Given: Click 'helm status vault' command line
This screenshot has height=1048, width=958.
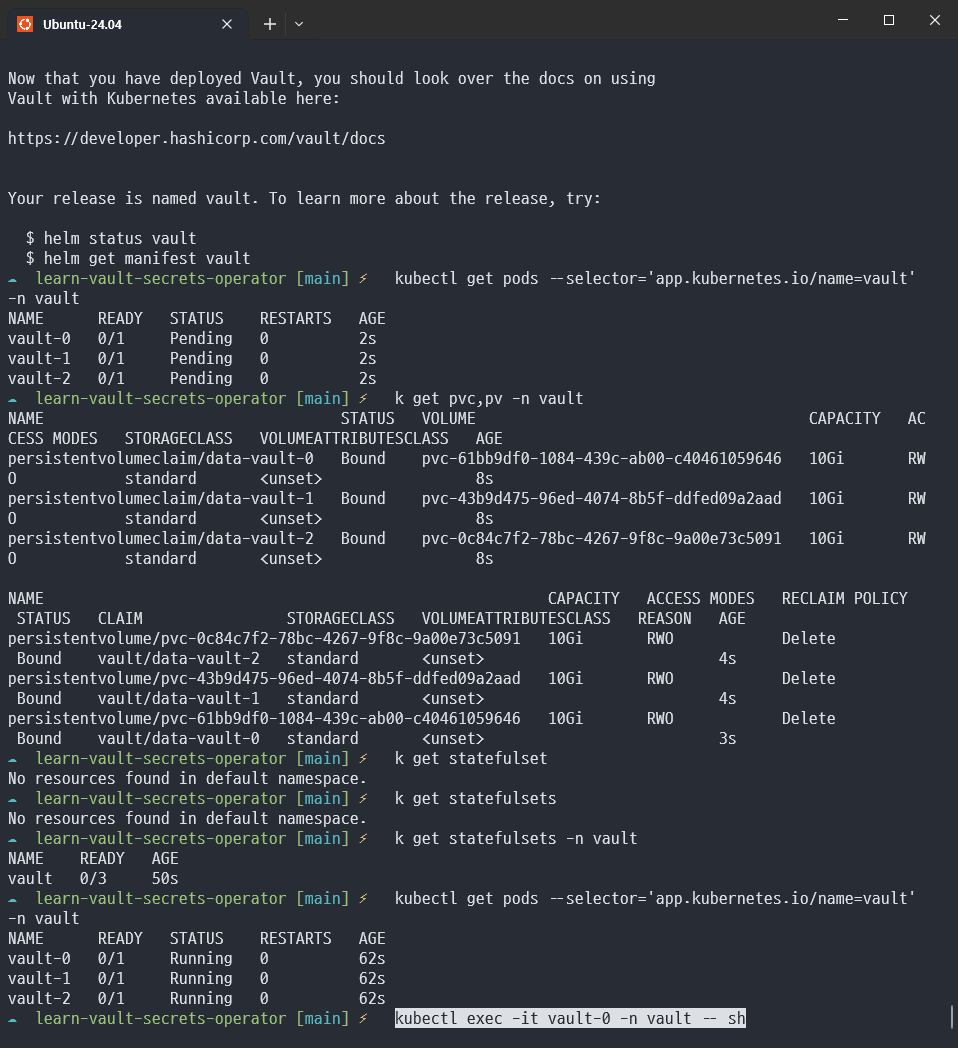Looking at the screenshot, I should (x=111, y=239).
